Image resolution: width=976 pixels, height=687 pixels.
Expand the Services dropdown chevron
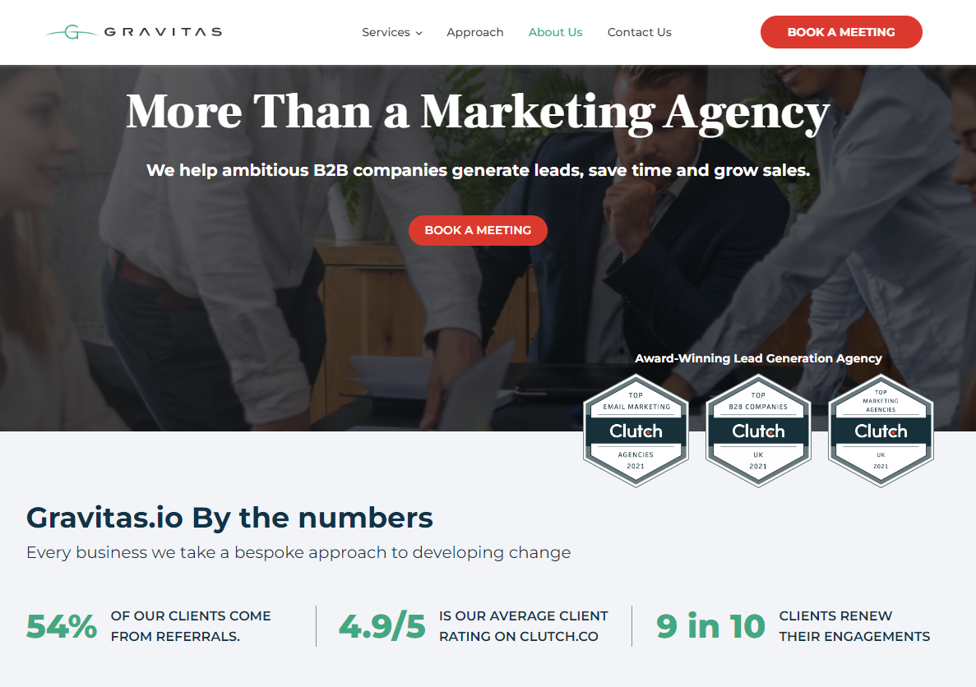click(420, 33)
